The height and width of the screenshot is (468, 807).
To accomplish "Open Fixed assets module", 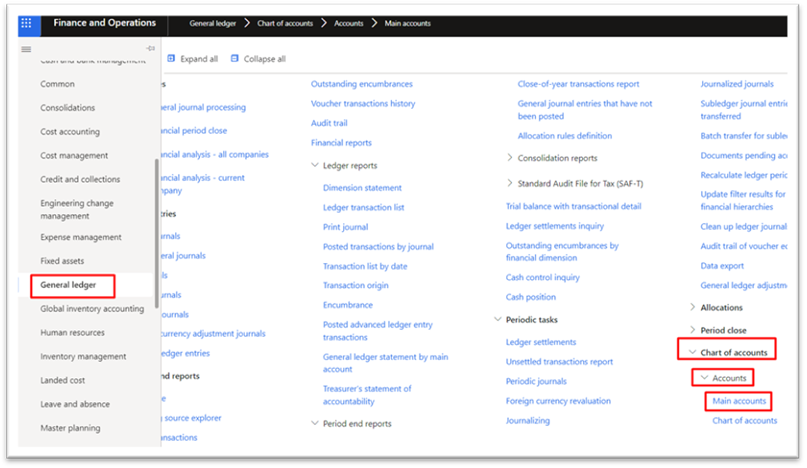I will coord(62,261).
